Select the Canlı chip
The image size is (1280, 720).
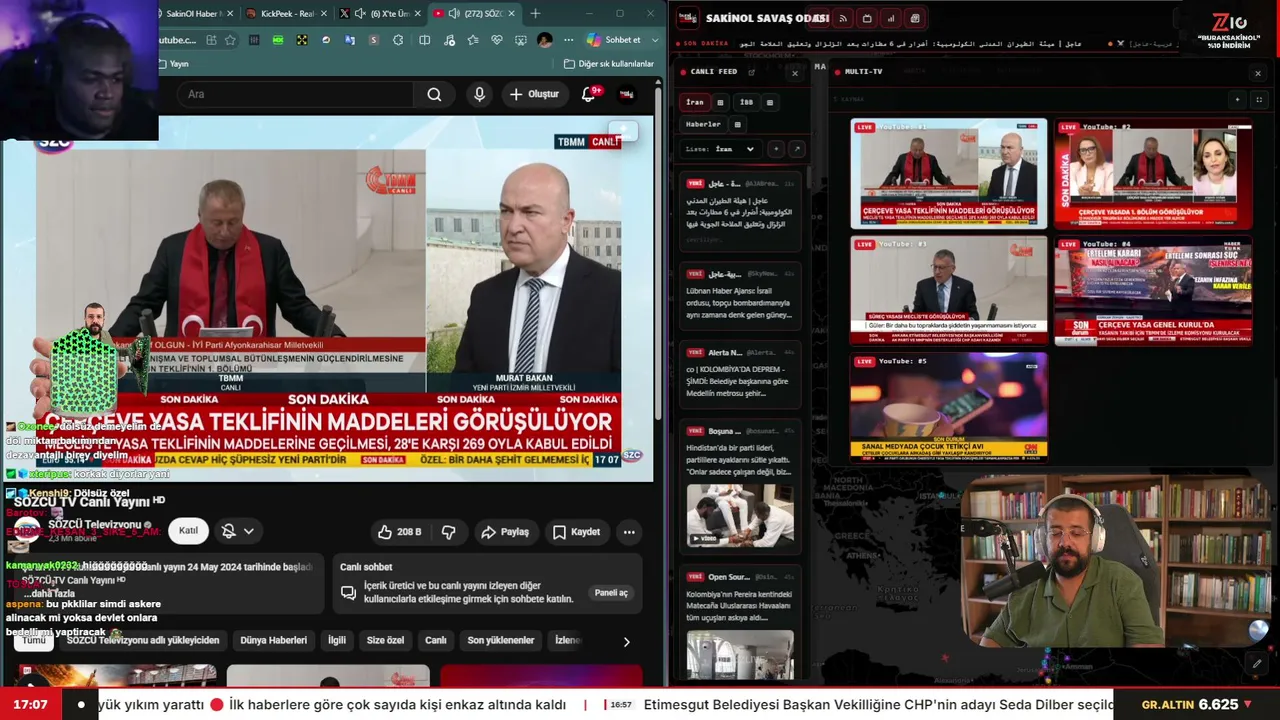436,640
